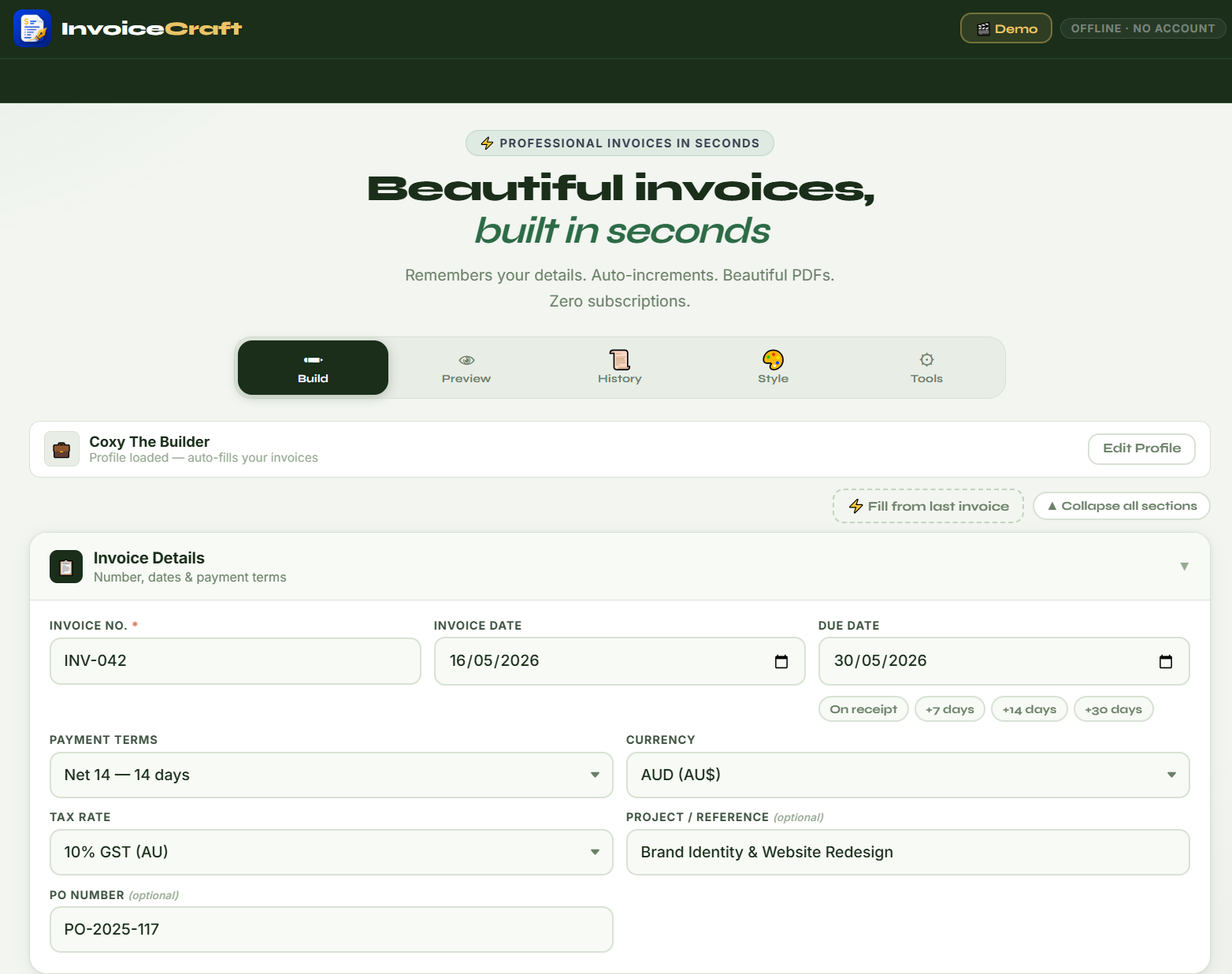
Task: Click the Build pencil icon
Action: coord(313,360)
